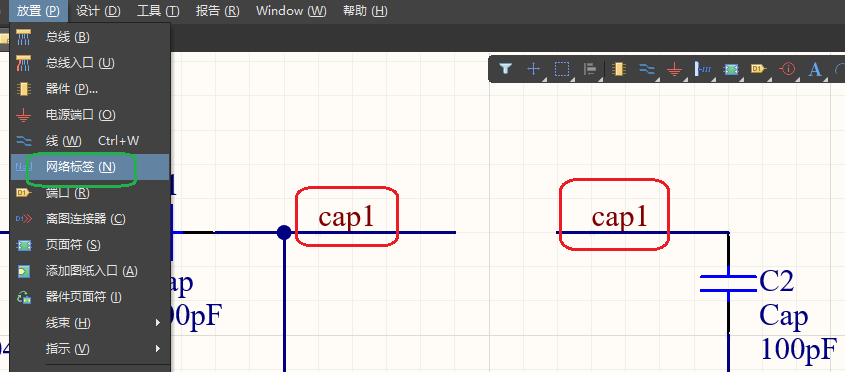845x372 pixels.
Task: Choose 总线 (B) from the menu
Action: pos(90,37)
